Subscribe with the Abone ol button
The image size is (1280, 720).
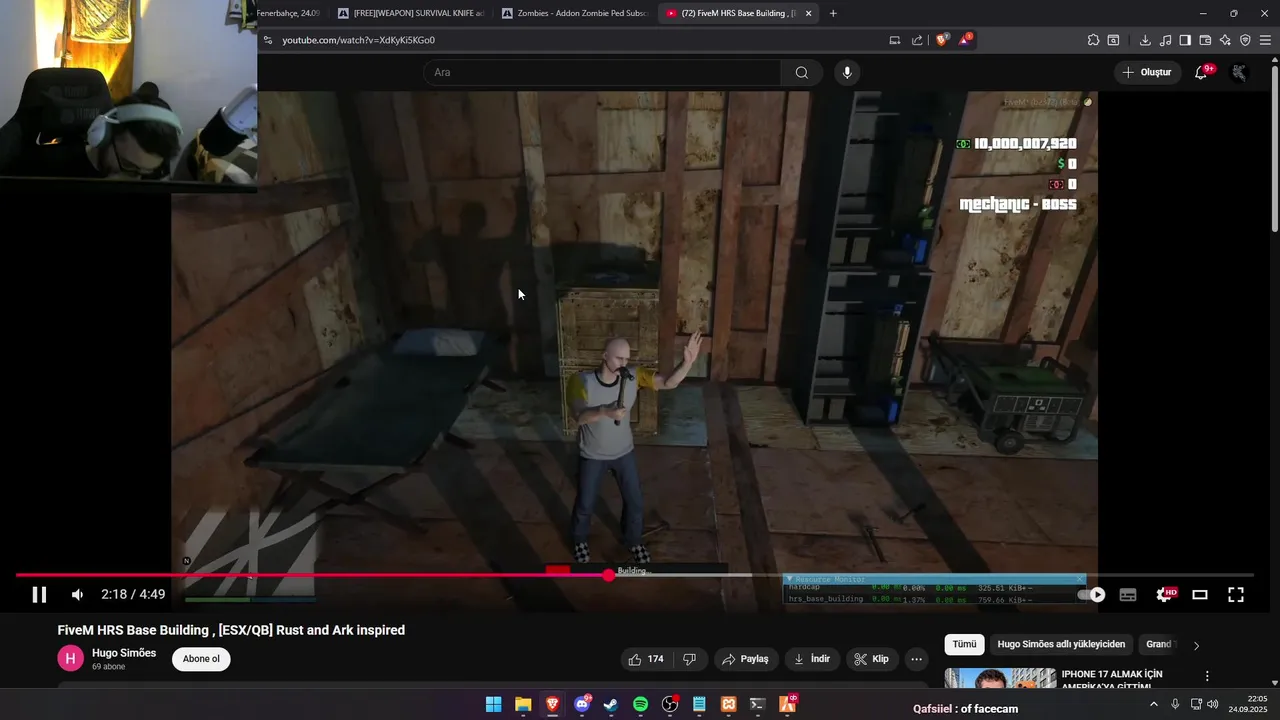click(x=201, y=659)
